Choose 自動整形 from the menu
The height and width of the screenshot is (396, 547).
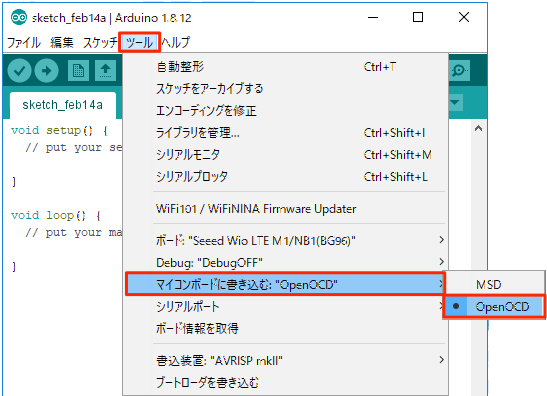[x=285, y=67]
